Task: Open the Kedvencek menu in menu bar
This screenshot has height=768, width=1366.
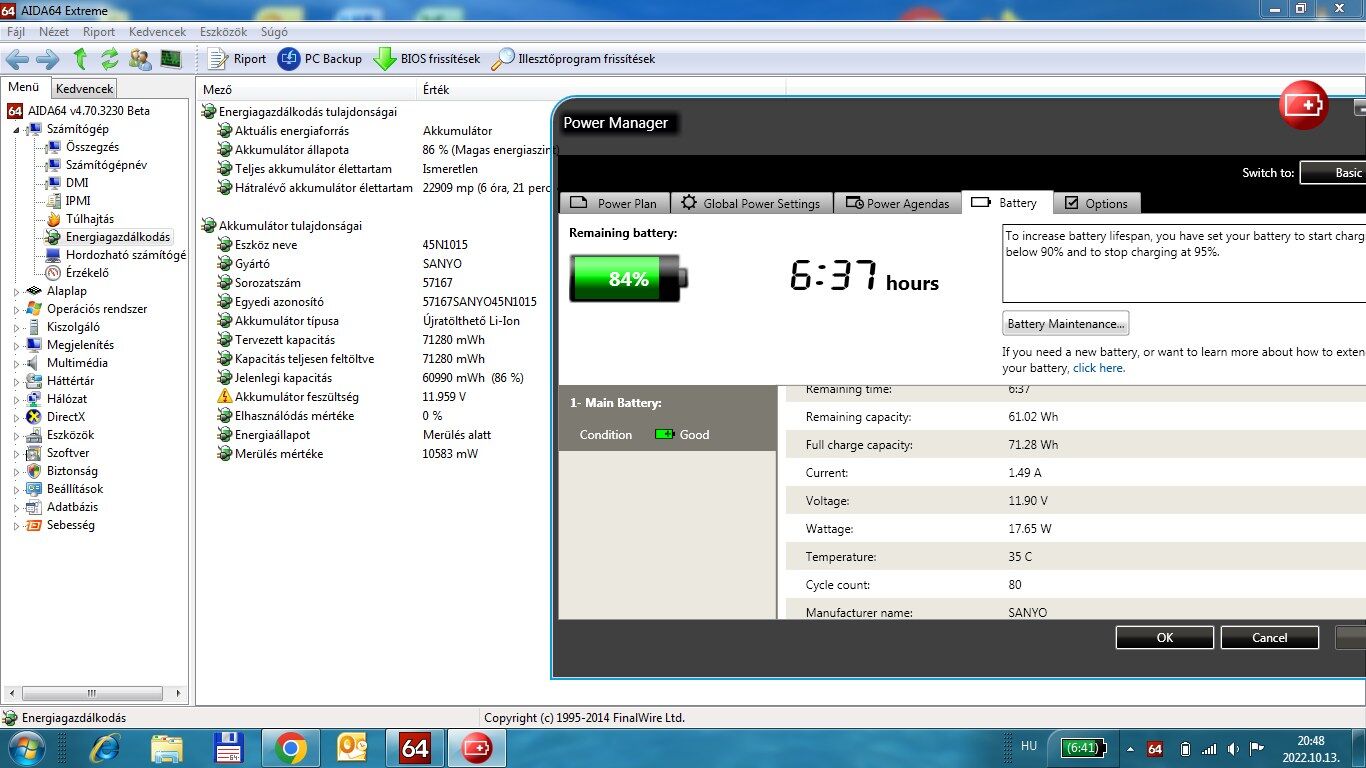Action: point(158,32)
